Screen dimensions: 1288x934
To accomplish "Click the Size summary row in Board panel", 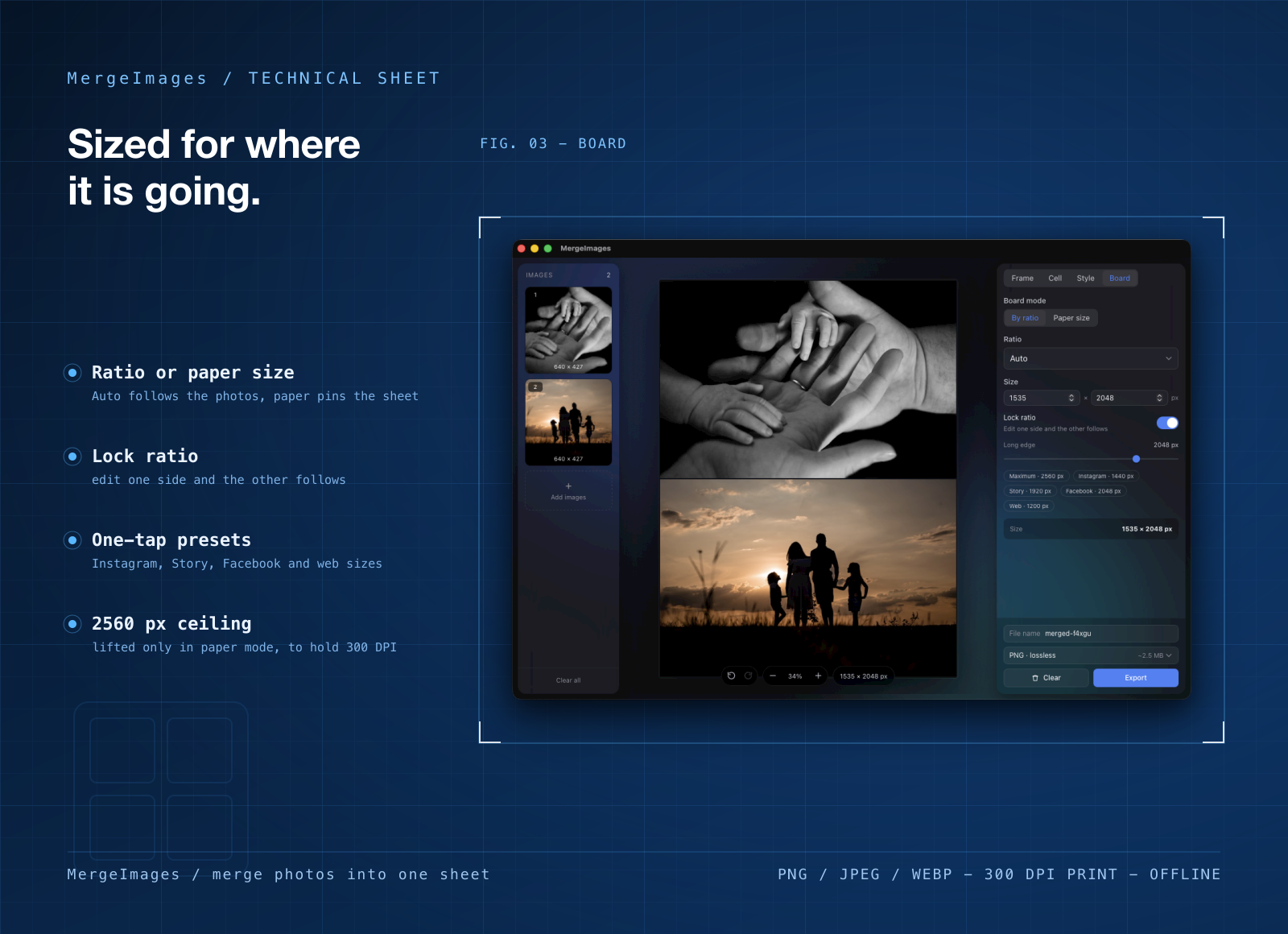I will click(1091, 529).
